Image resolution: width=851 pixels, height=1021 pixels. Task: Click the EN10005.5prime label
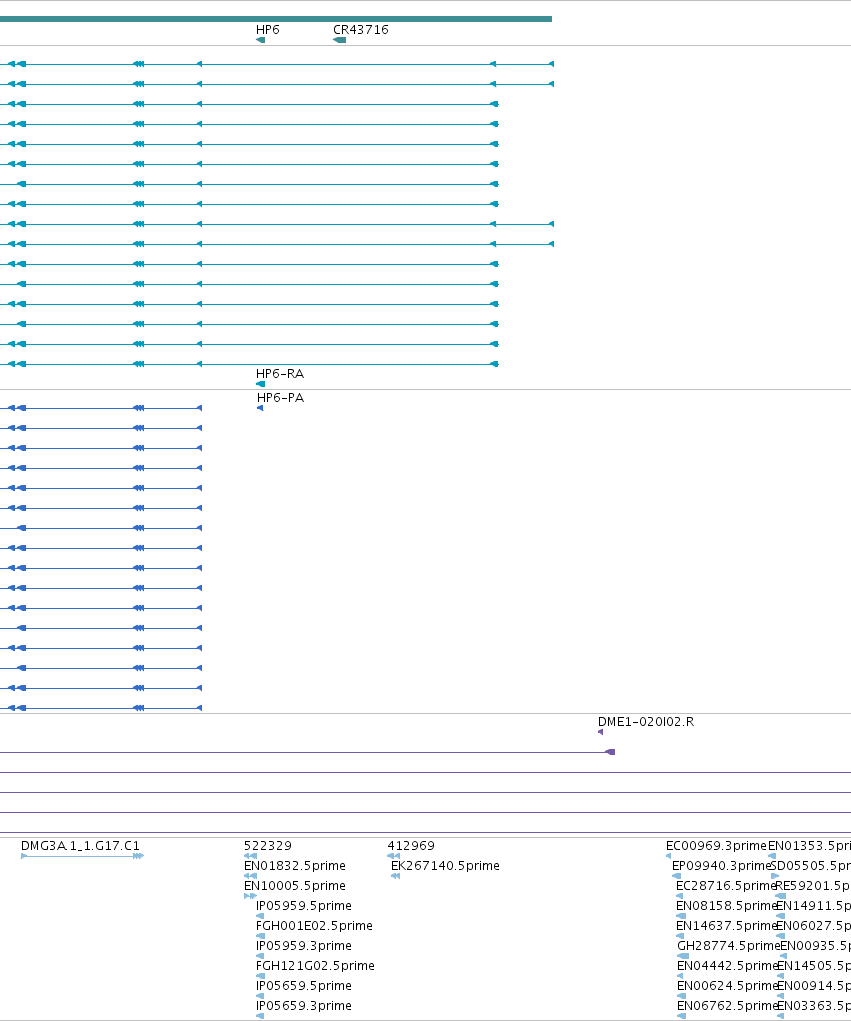[x=295, y=886]
